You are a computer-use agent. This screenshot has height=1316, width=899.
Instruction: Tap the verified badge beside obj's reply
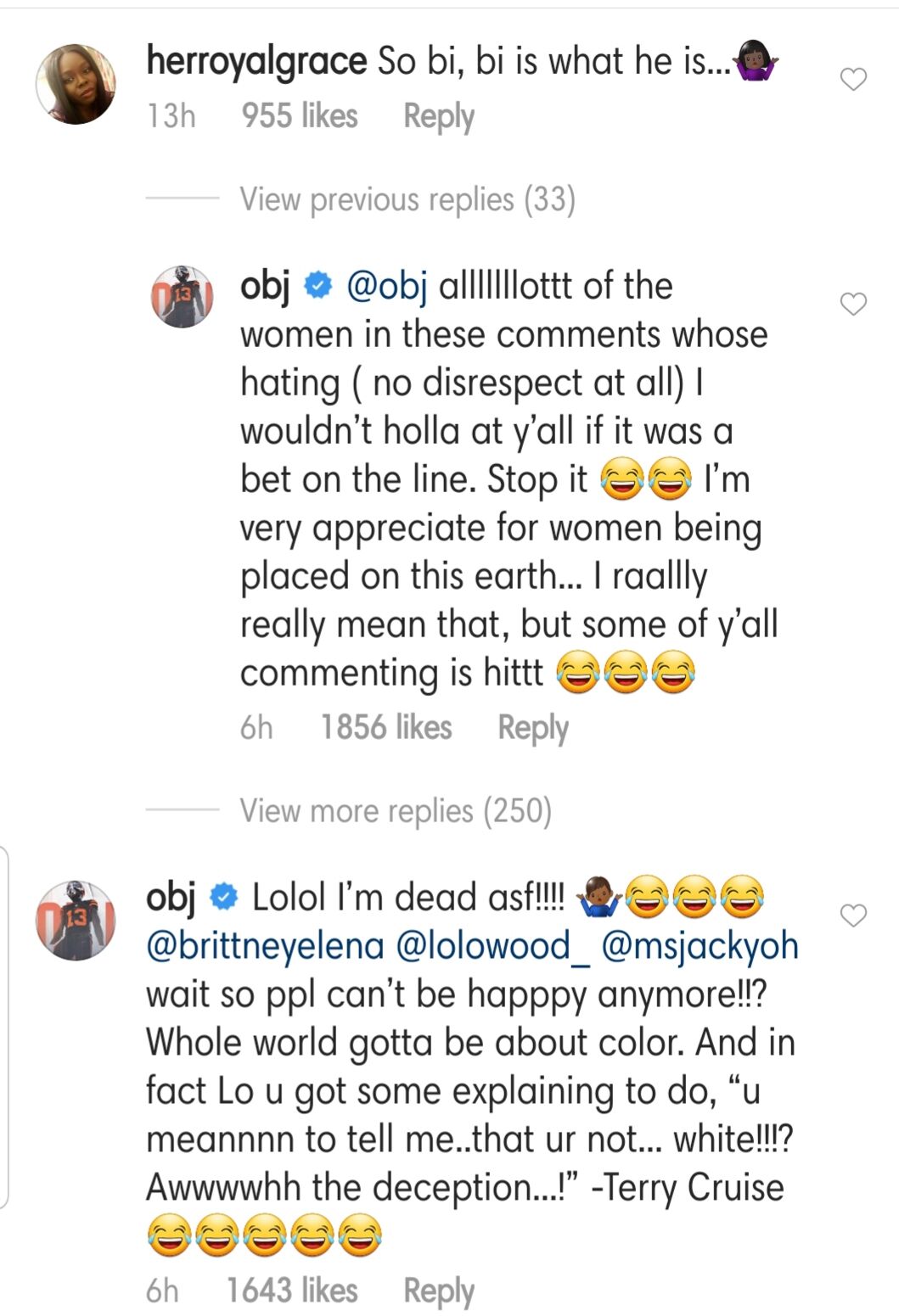(317, 287)
